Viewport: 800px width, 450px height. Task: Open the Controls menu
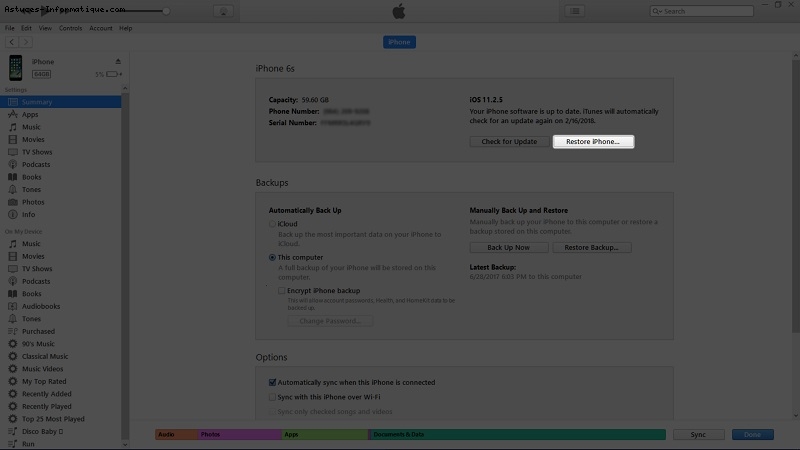[70, 28]
